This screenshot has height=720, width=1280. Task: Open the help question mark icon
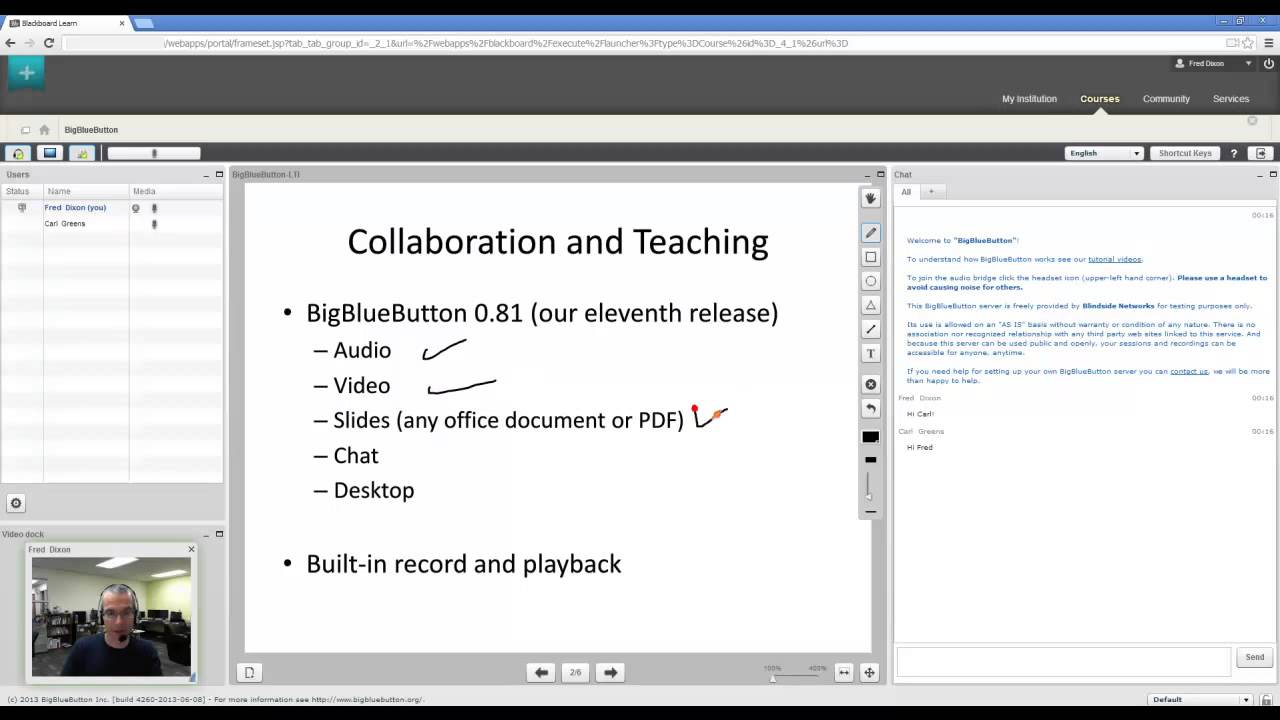(x=1234, y=153)
